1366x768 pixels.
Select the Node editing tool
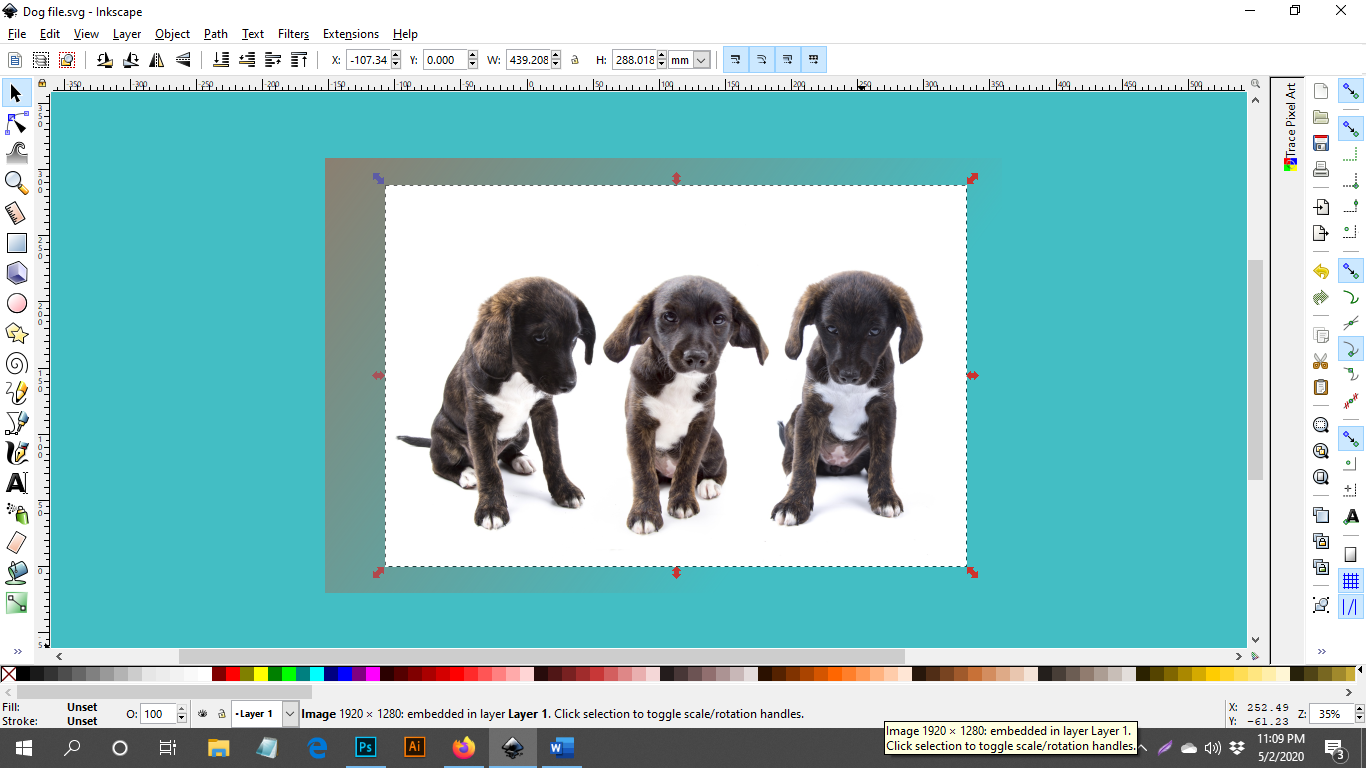[x=16, y=123]
